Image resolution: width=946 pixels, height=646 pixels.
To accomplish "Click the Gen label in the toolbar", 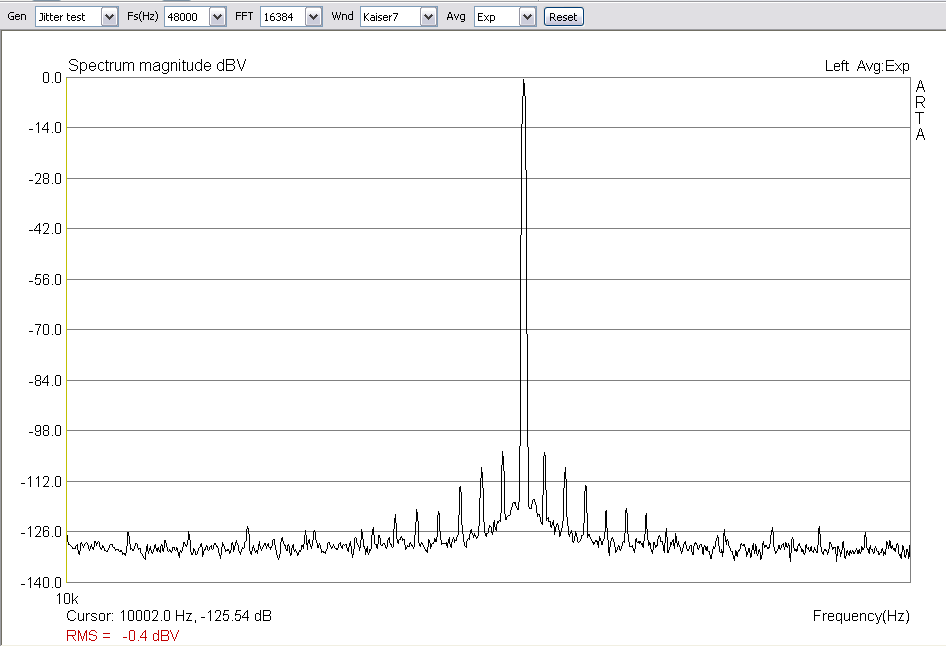I will pos(17,16).
